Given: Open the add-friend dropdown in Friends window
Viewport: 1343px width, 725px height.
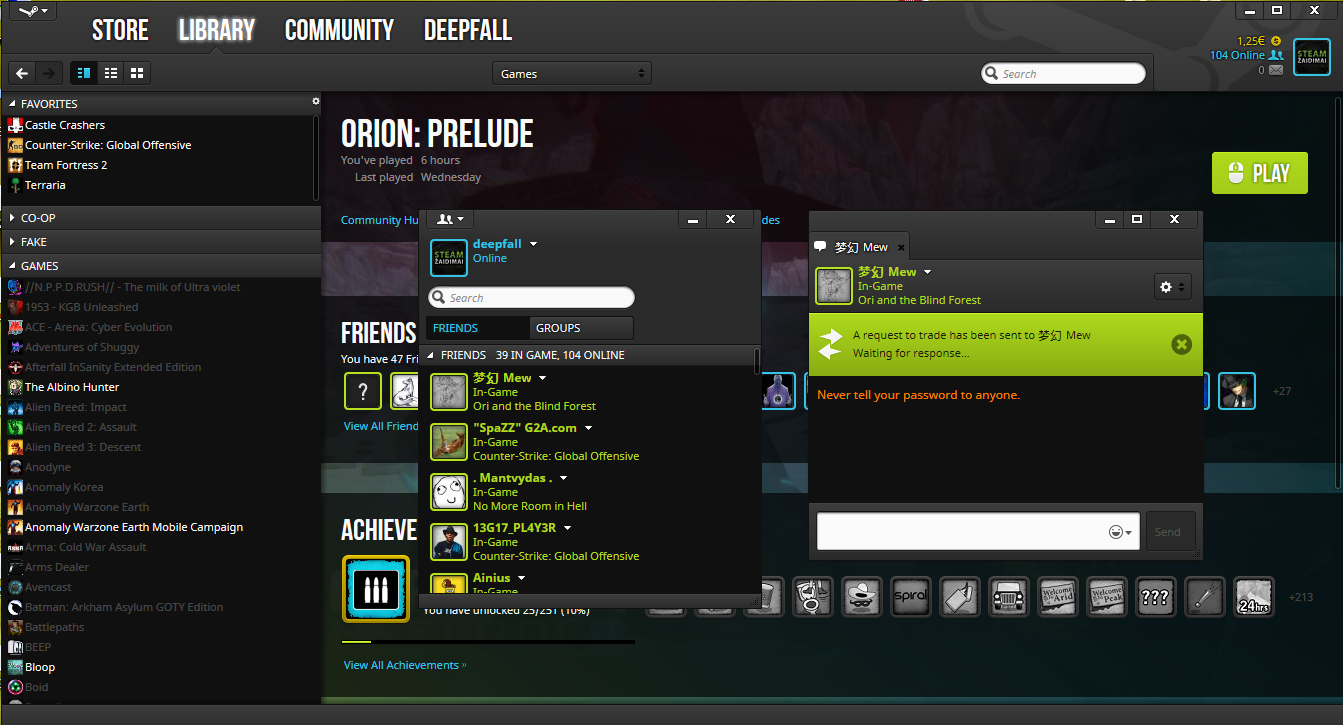Looking at the screenshot, I should coord(450,219).
